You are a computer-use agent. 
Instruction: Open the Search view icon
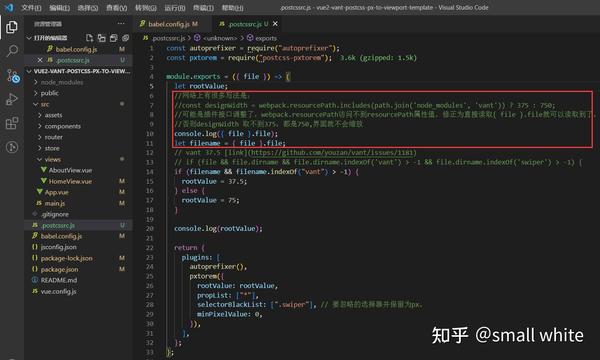(12, 50)
